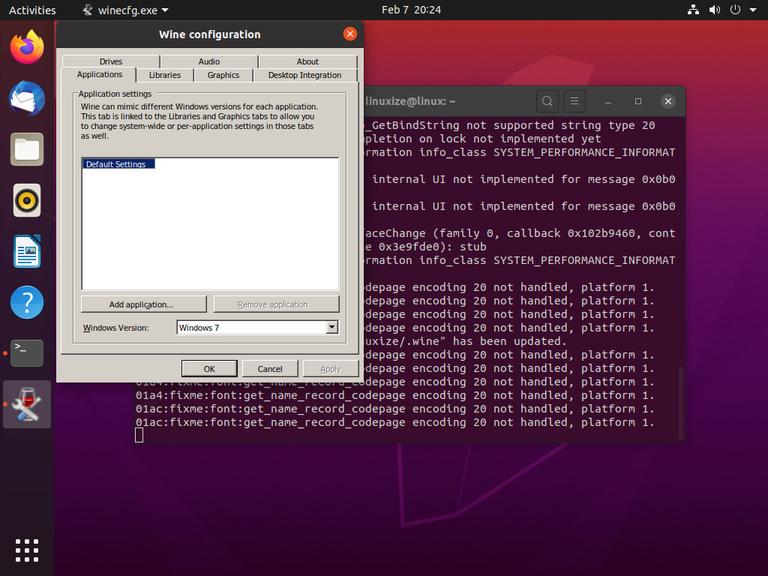Open the Drives tab

coord(111,62)
